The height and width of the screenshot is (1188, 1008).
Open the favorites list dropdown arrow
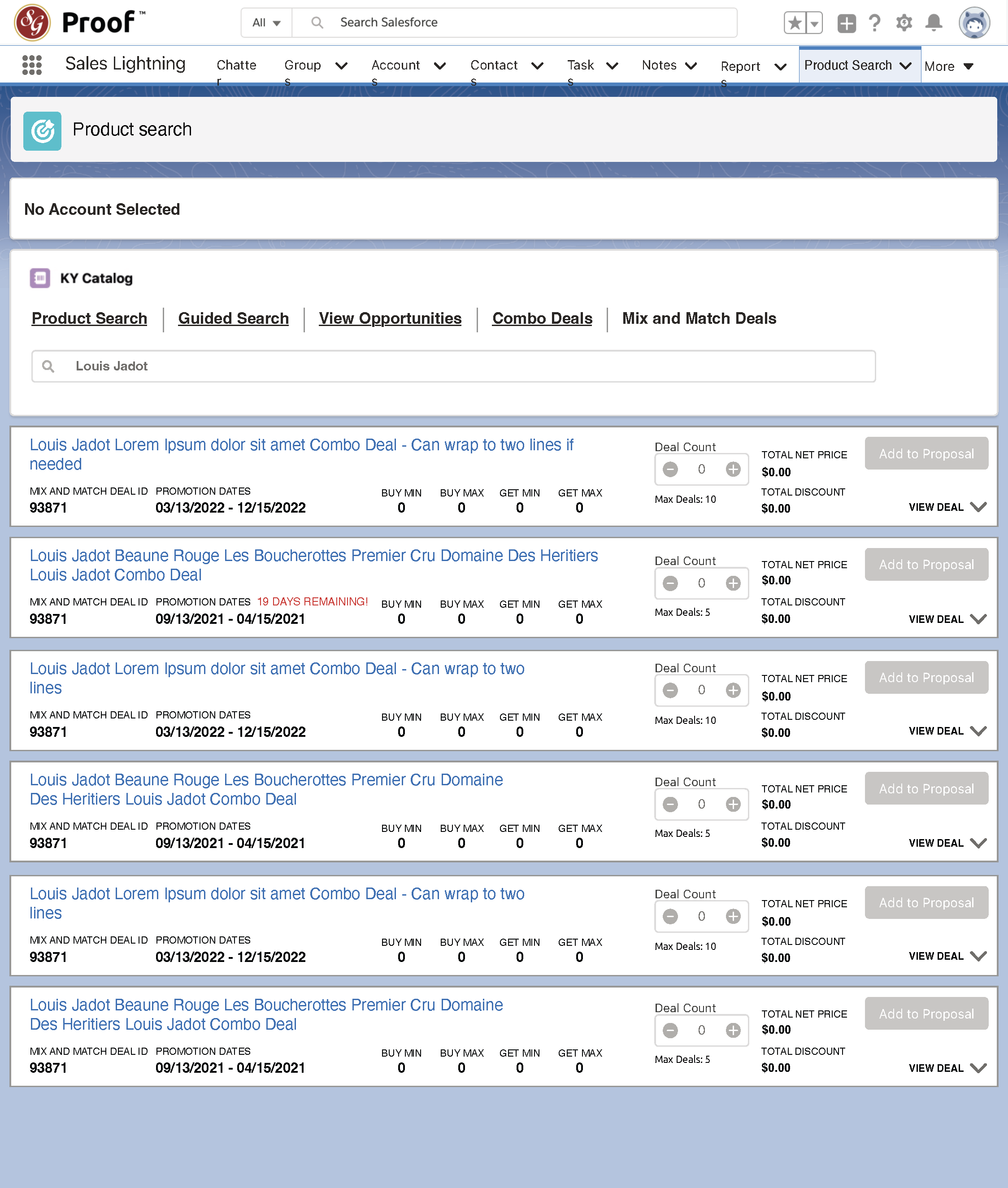coord(814,23)
